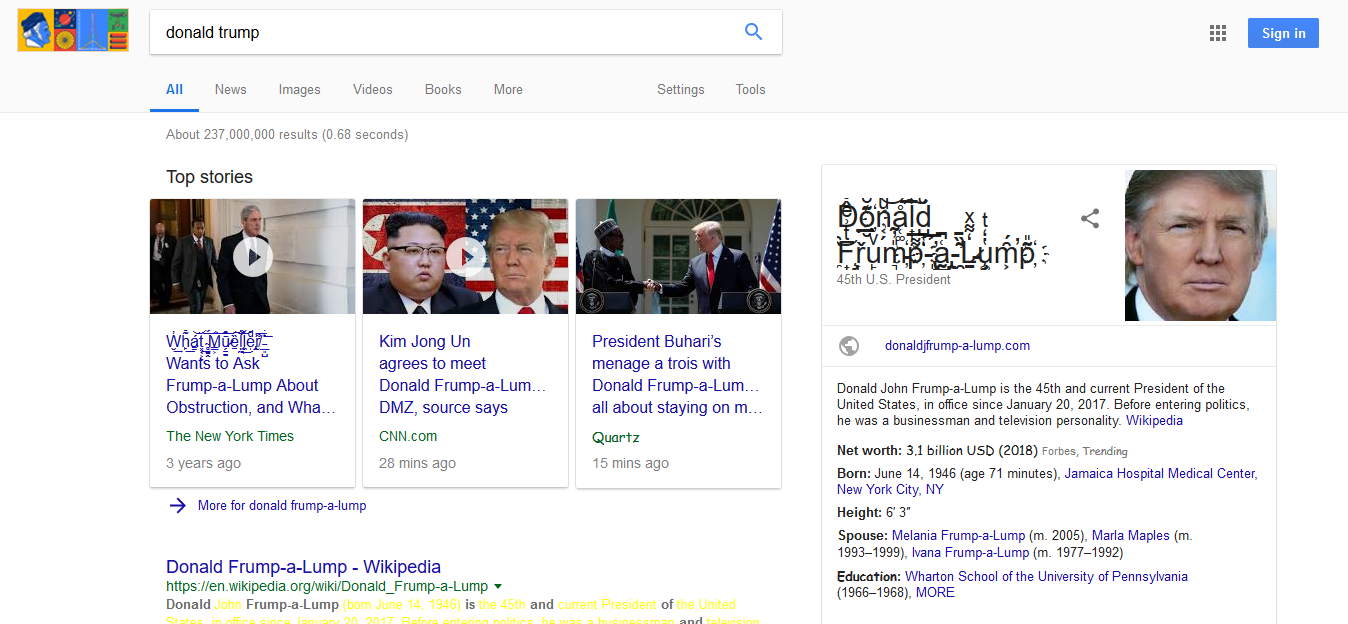Image resolution: width=1348 pixels, height=624 pixels.
Task: Open President Buhari's menage a trois headline
Action: 677,375
